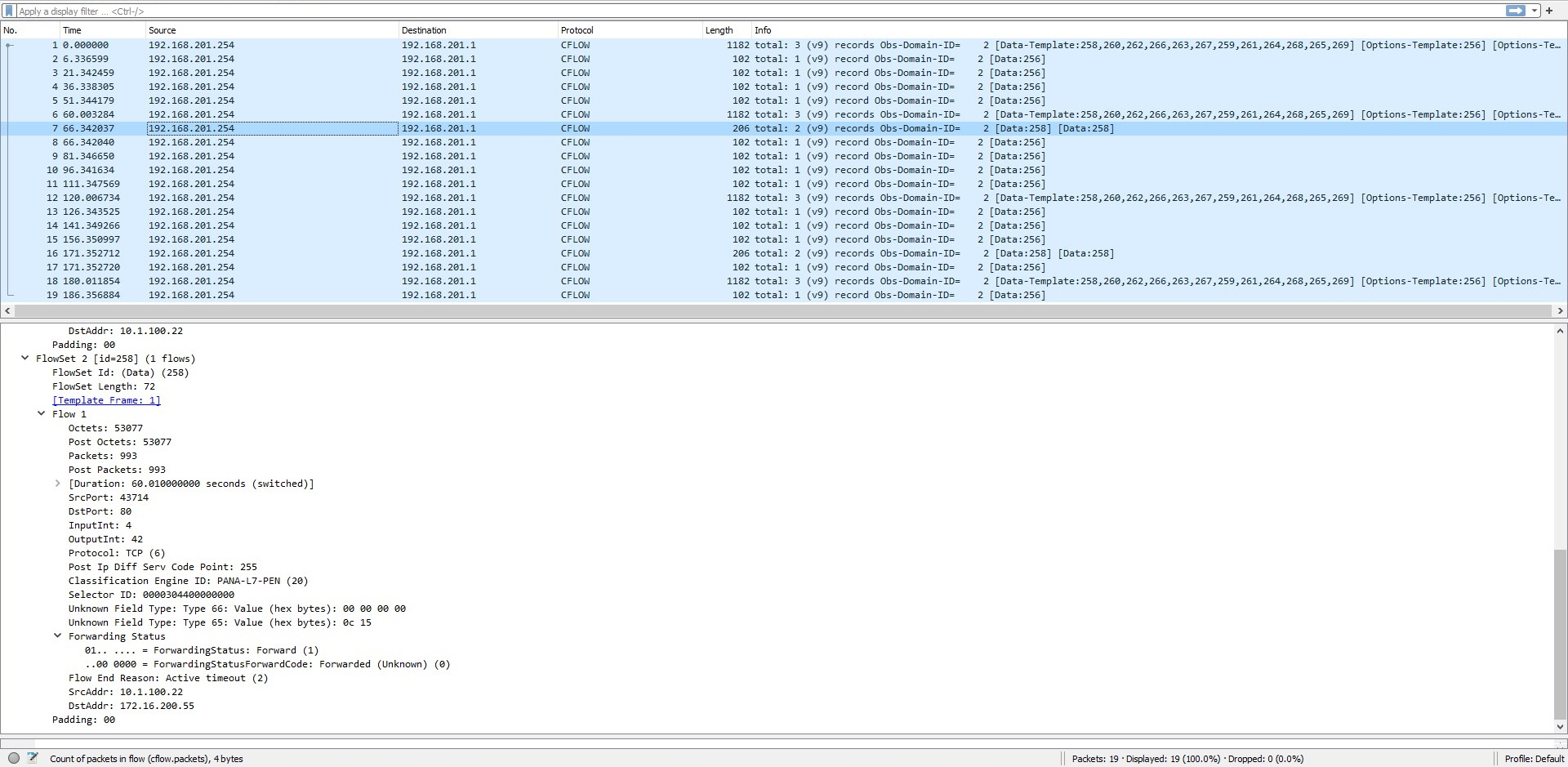1568x767 pixels.
Task: Follow the Template Frame: 1 link
Action: click(105, 400)
